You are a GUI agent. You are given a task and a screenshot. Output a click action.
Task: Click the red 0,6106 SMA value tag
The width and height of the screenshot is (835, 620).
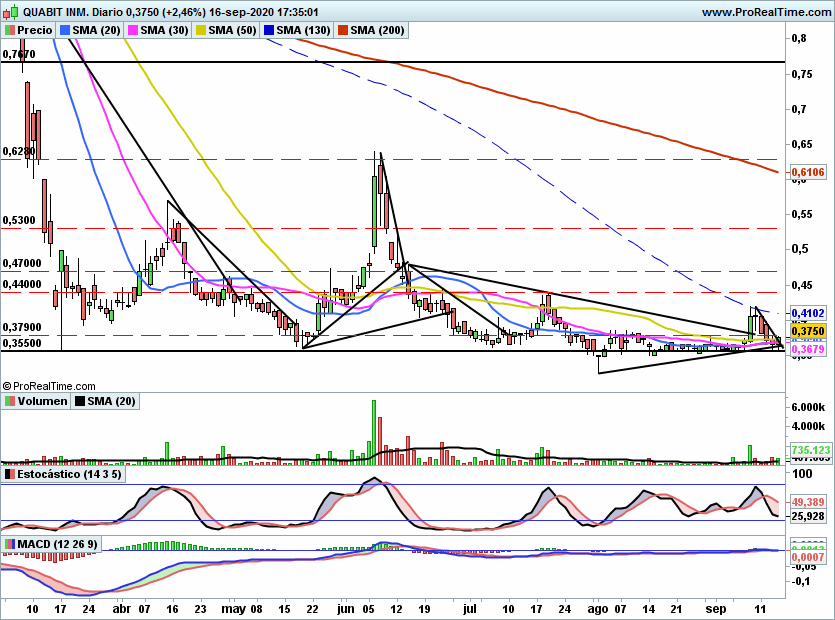coord(808,172)
